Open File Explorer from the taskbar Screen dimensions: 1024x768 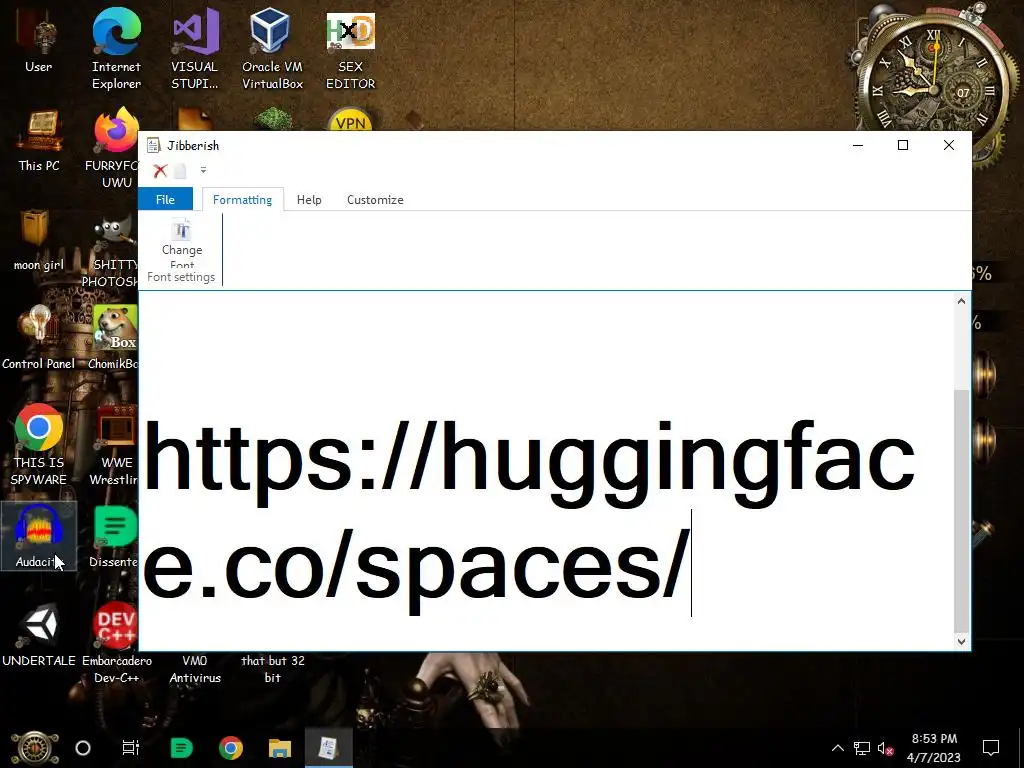click(280, 748)
